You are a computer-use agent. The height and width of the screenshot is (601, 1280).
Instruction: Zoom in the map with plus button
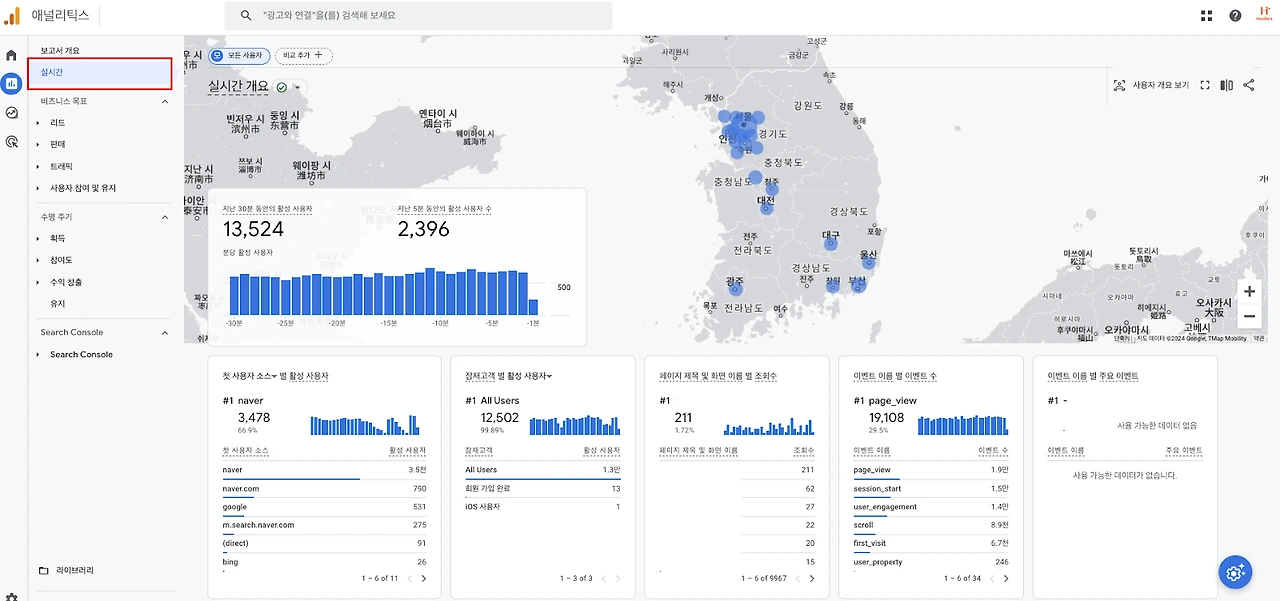tap(1249, 292)
